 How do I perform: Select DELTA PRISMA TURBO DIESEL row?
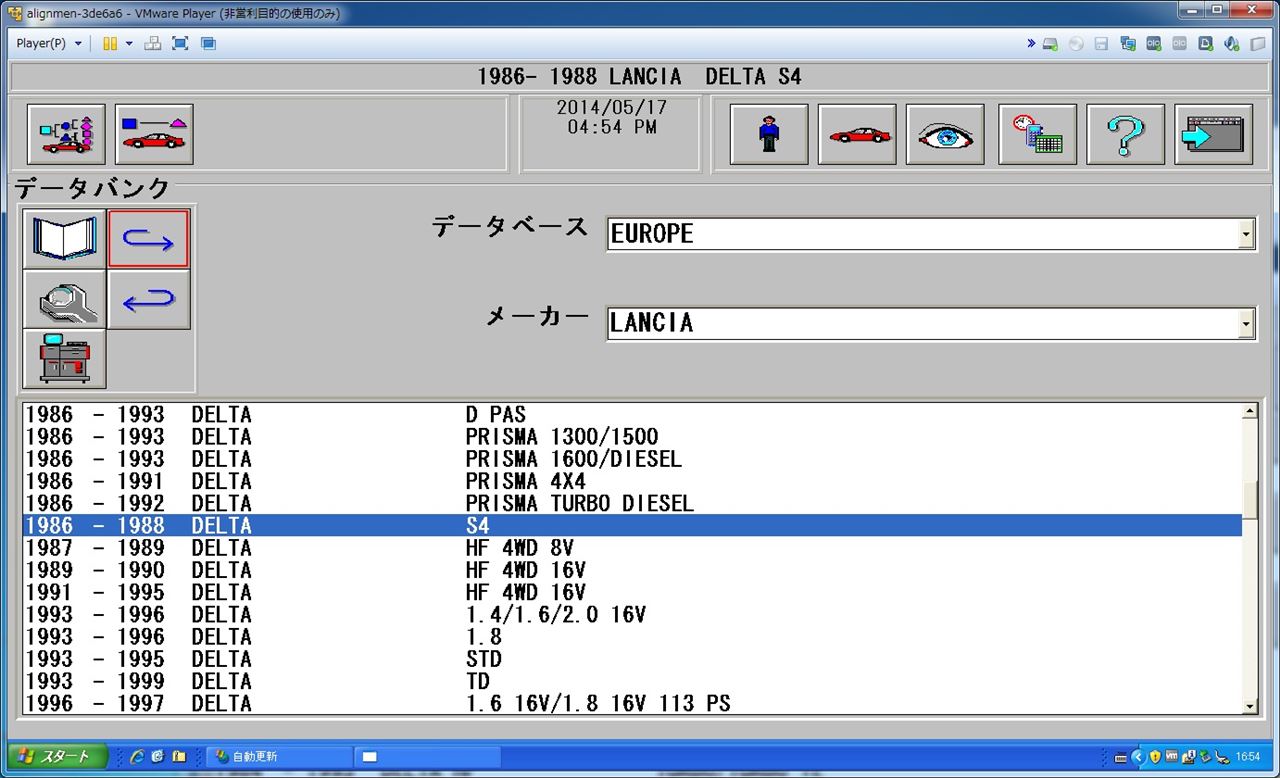pos(632,503)
